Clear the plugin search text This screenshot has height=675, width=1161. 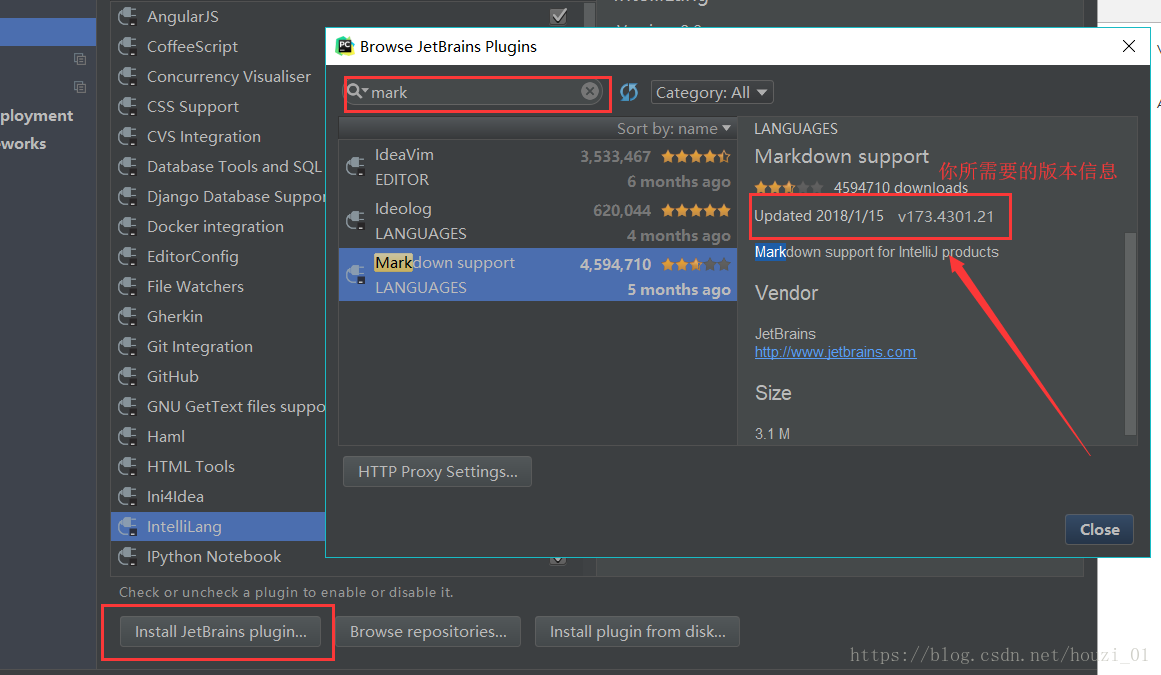coord(589,91)
